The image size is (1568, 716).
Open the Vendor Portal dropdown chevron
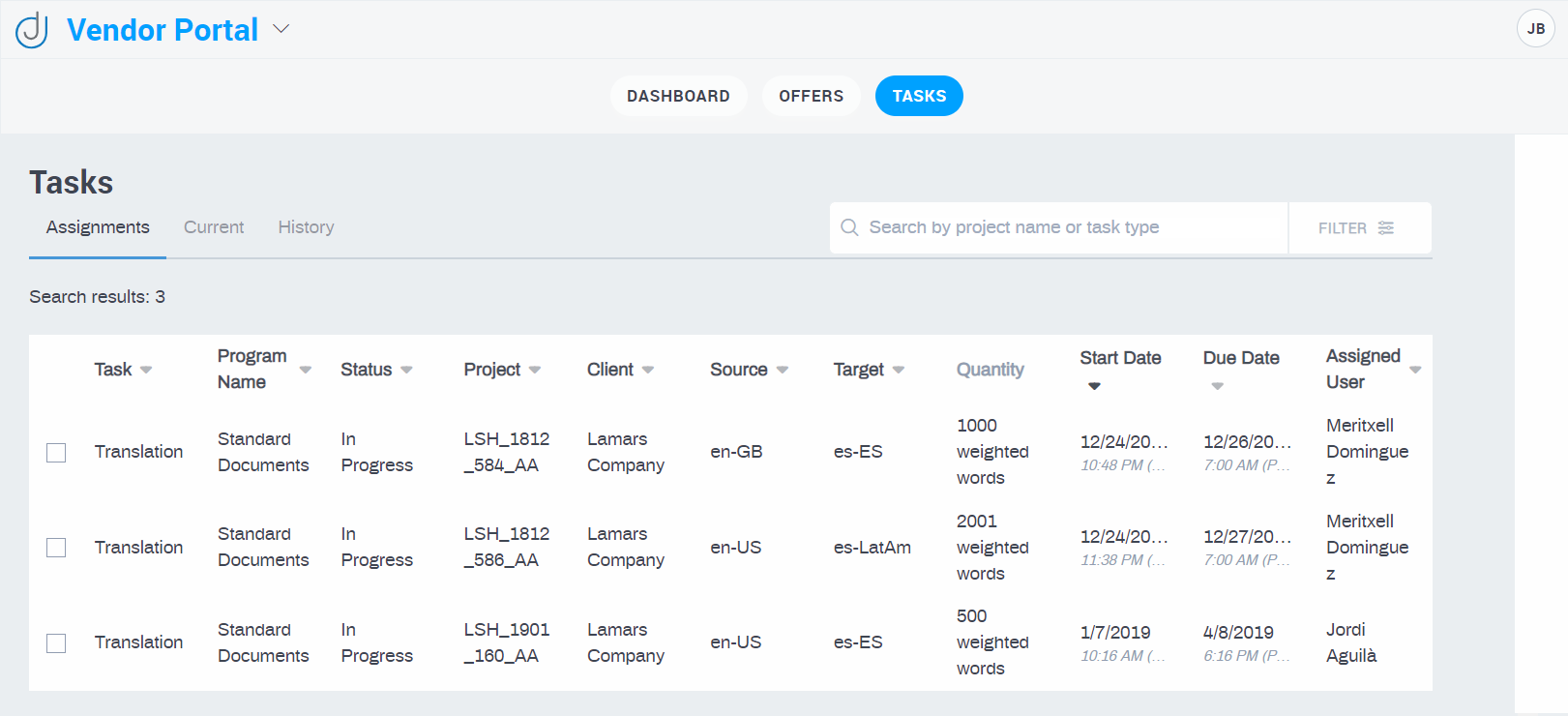(281, 29)
